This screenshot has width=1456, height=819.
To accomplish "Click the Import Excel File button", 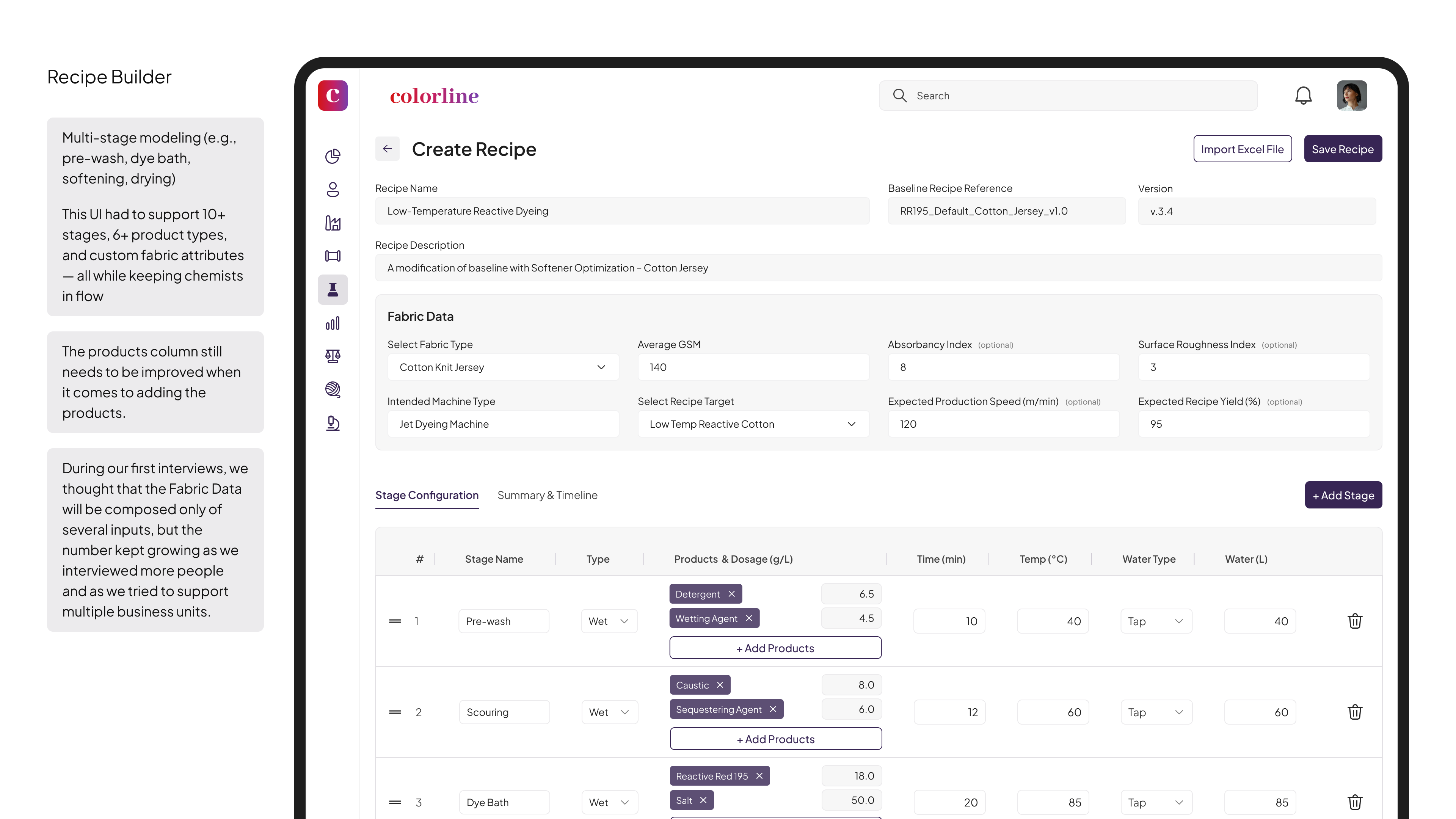I will point(1242,149).
